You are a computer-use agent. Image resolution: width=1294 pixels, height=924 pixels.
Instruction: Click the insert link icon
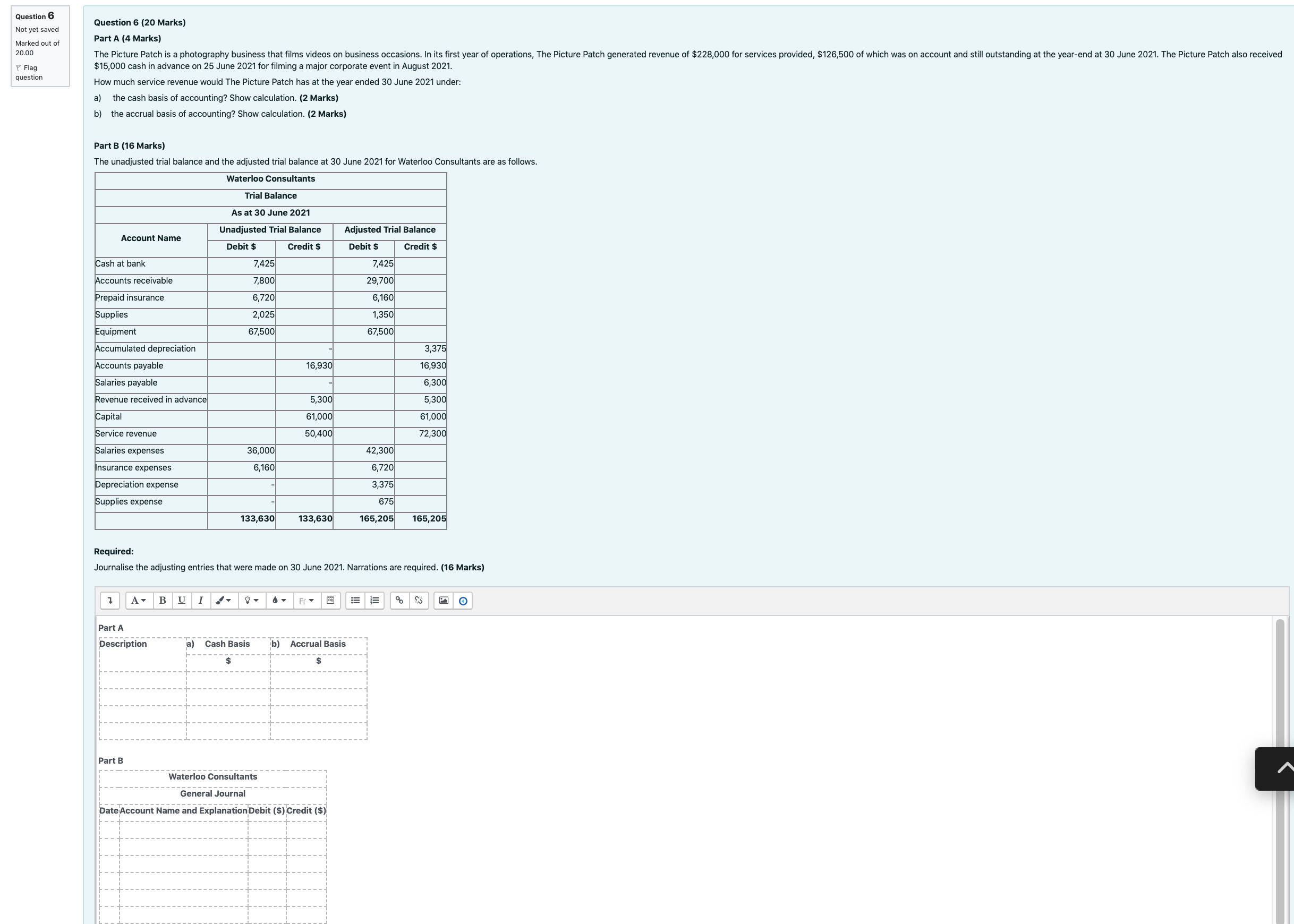coord(399,600)
